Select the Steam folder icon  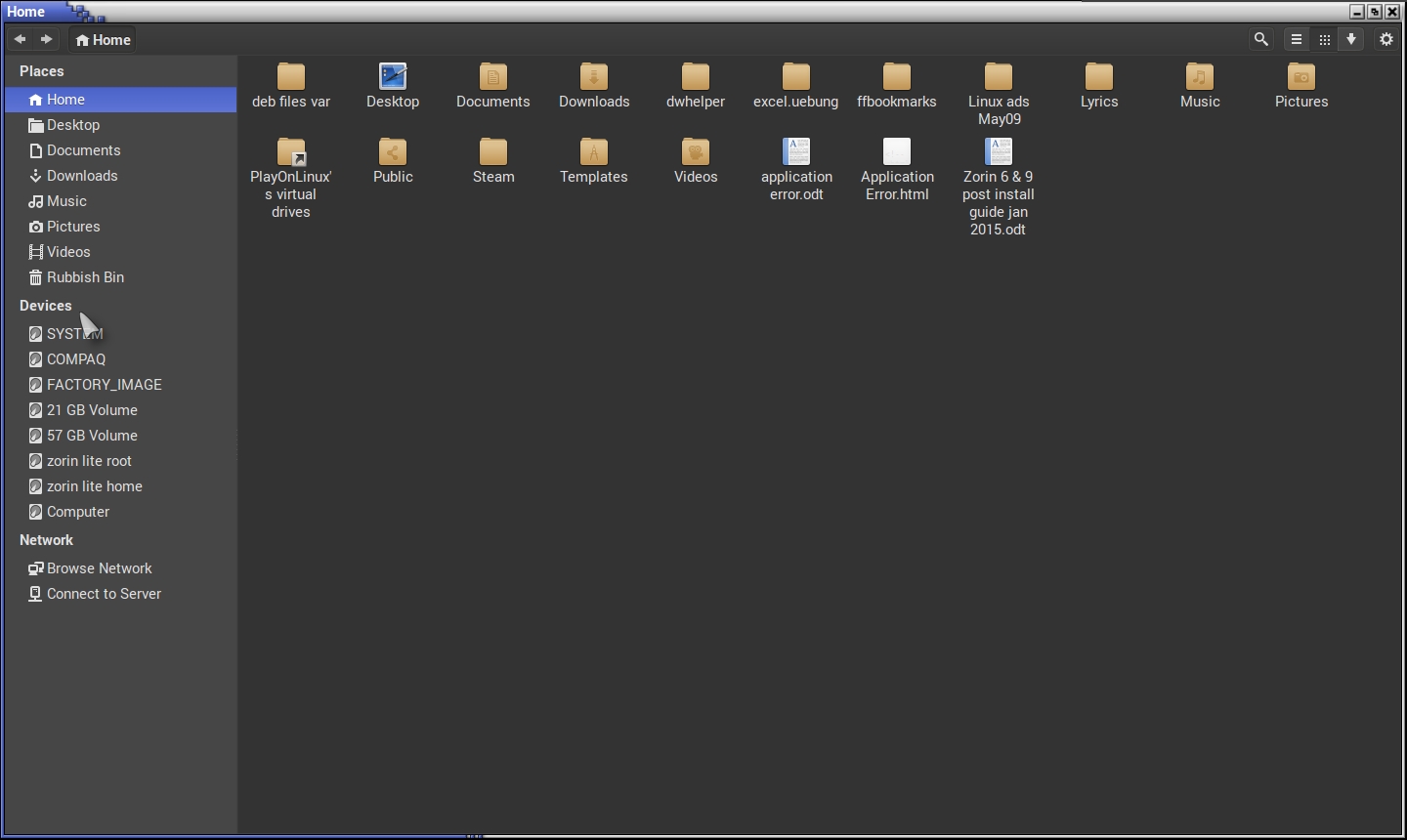[x=493, y=152]
